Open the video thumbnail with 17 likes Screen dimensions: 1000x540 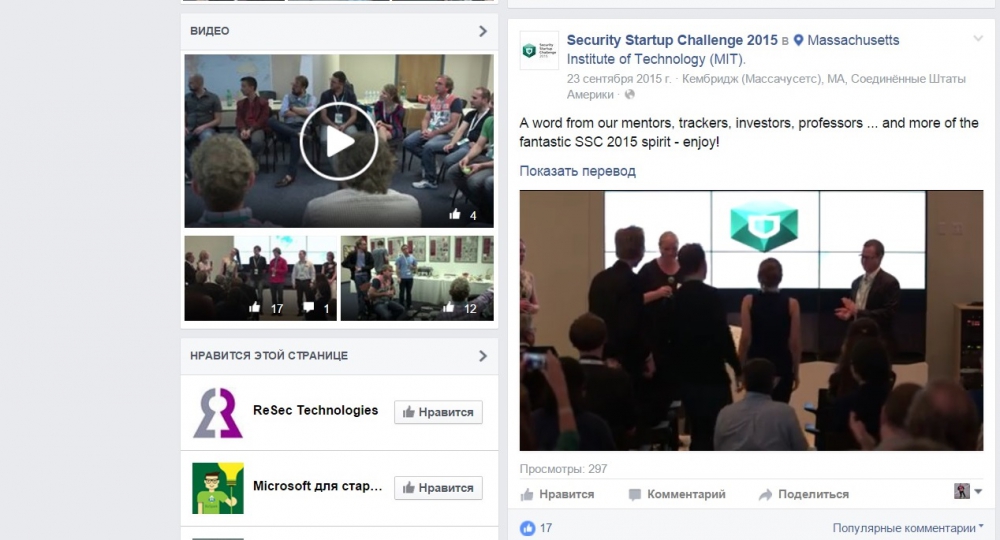click(260, 278)
